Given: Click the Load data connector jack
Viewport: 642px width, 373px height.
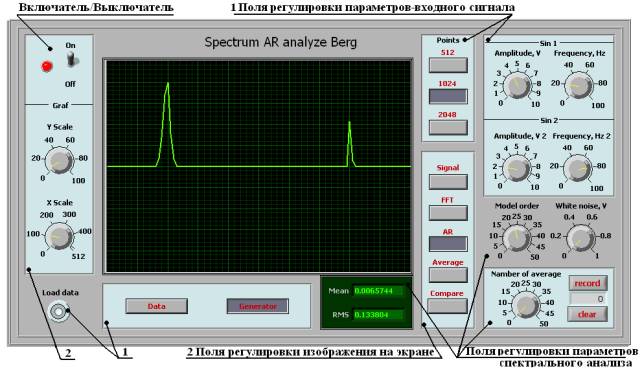Looking at the screenshot, I should [58, 312].
